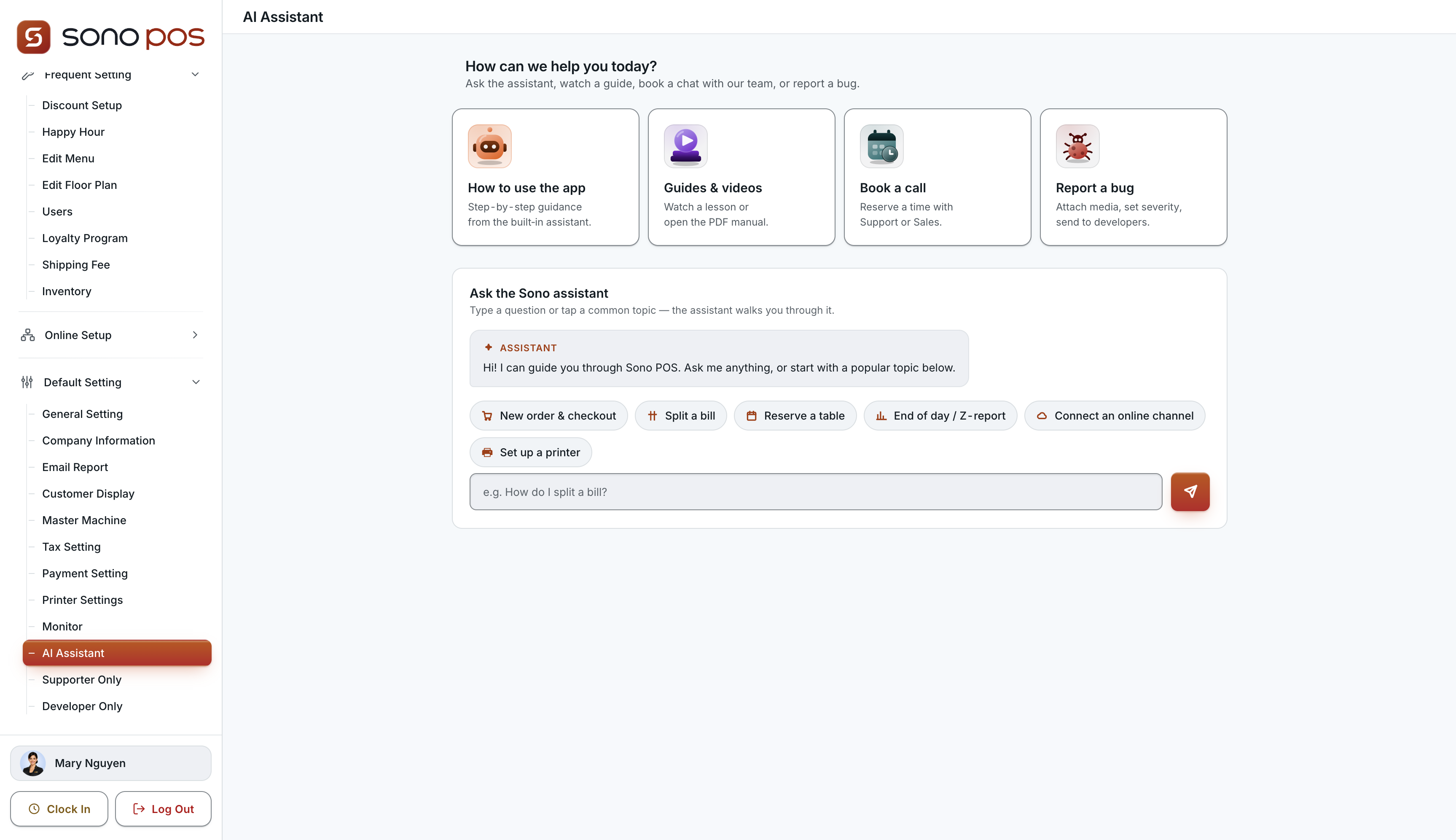Click the calendar icon on Book a call card
Image resolution: width=1456 pixels, height=840 pixels.
tap(882, 146)
